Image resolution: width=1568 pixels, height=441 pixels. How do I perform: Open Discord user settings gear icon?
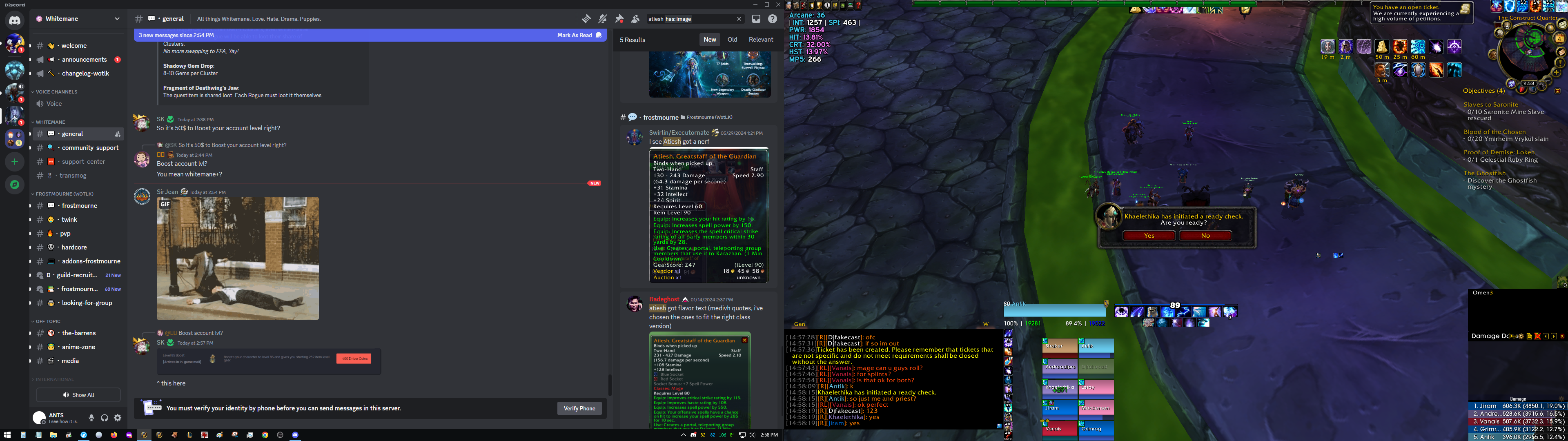(118, 418)
